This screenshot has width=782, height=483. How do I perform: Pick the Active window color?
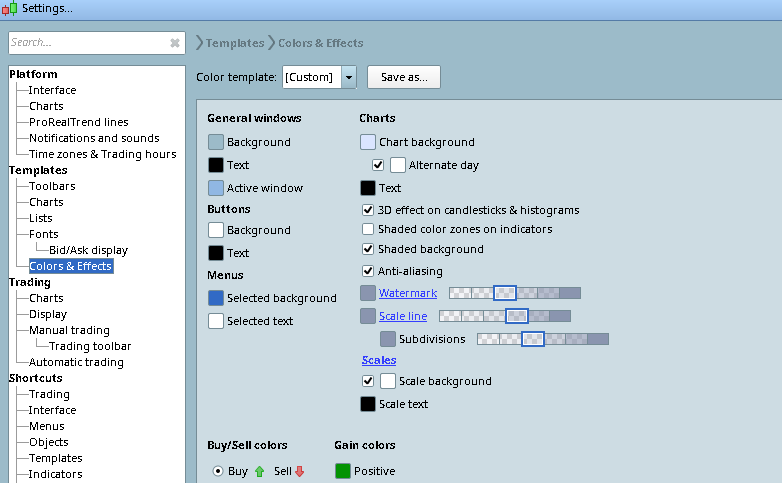(216, 188)
